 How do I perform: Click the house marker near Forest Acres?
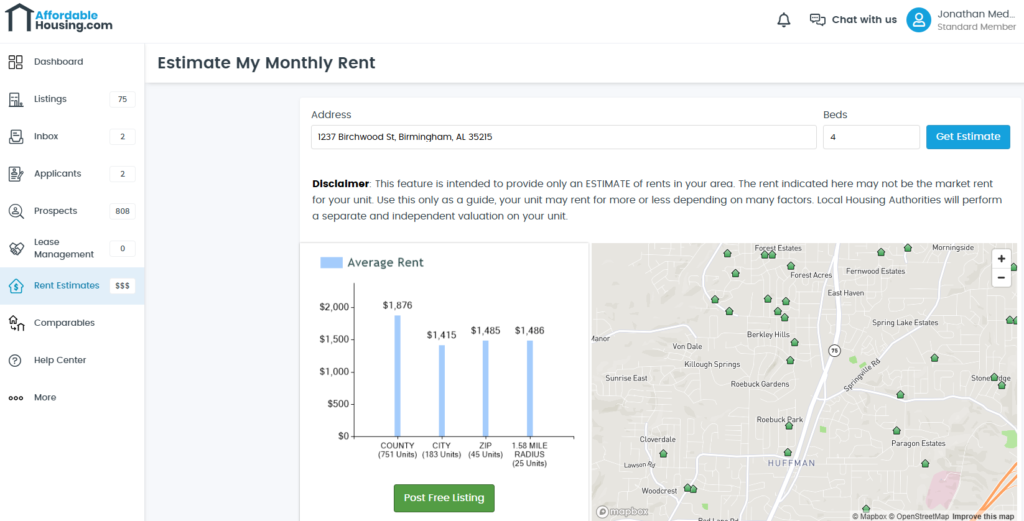click(x=791, y=266)
